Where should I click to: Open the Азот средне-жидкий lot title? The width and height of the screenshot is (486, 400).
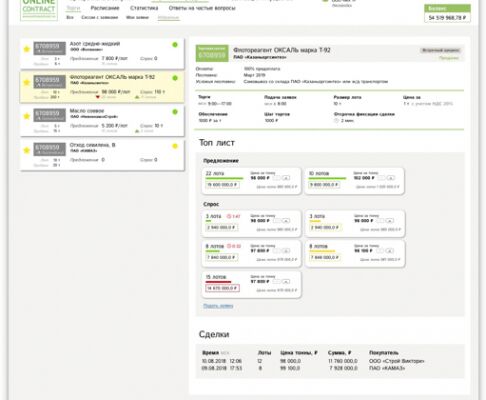point(95,44)
